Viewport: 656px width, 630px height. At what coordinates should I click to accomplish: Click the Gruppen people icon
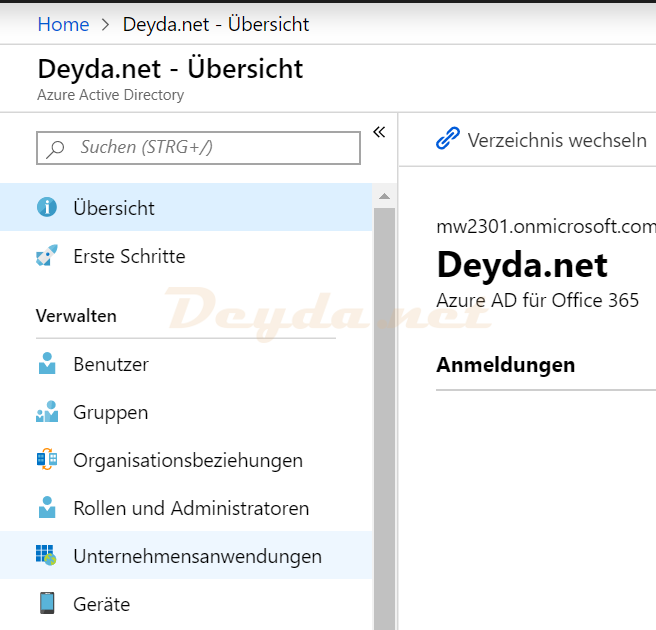47,412
